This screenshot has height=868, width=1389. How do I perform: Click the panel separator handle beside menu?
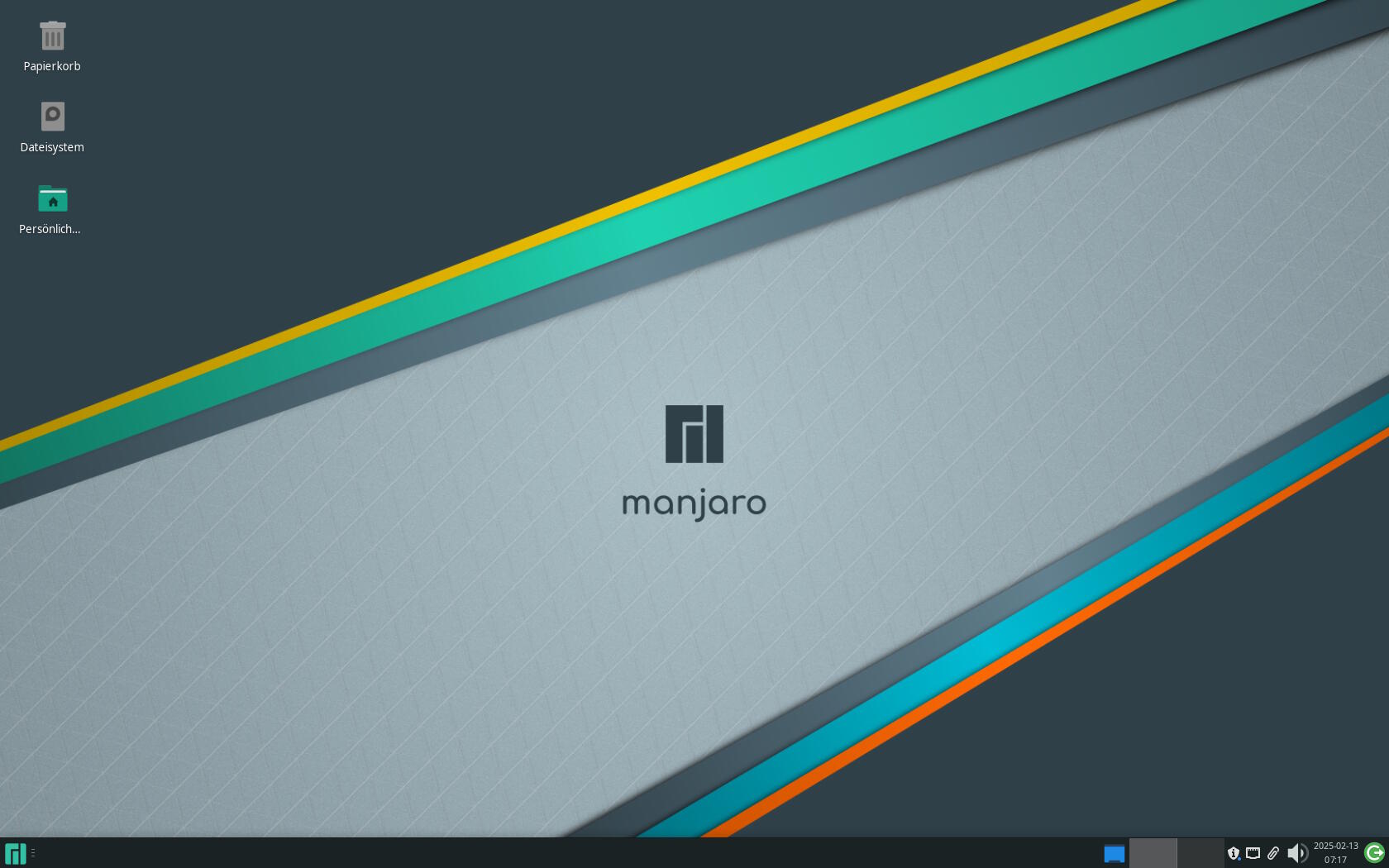coord(33,853)
